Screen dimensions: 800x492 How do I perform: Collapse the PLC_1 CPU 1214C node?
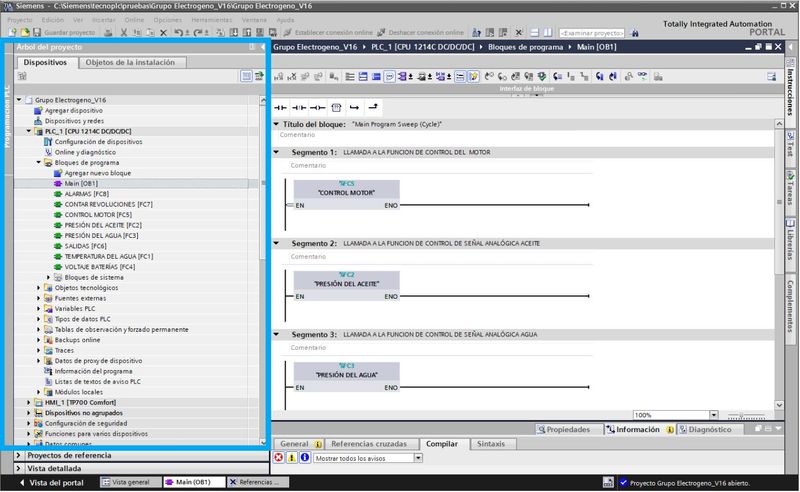click(x=29, y=131)
